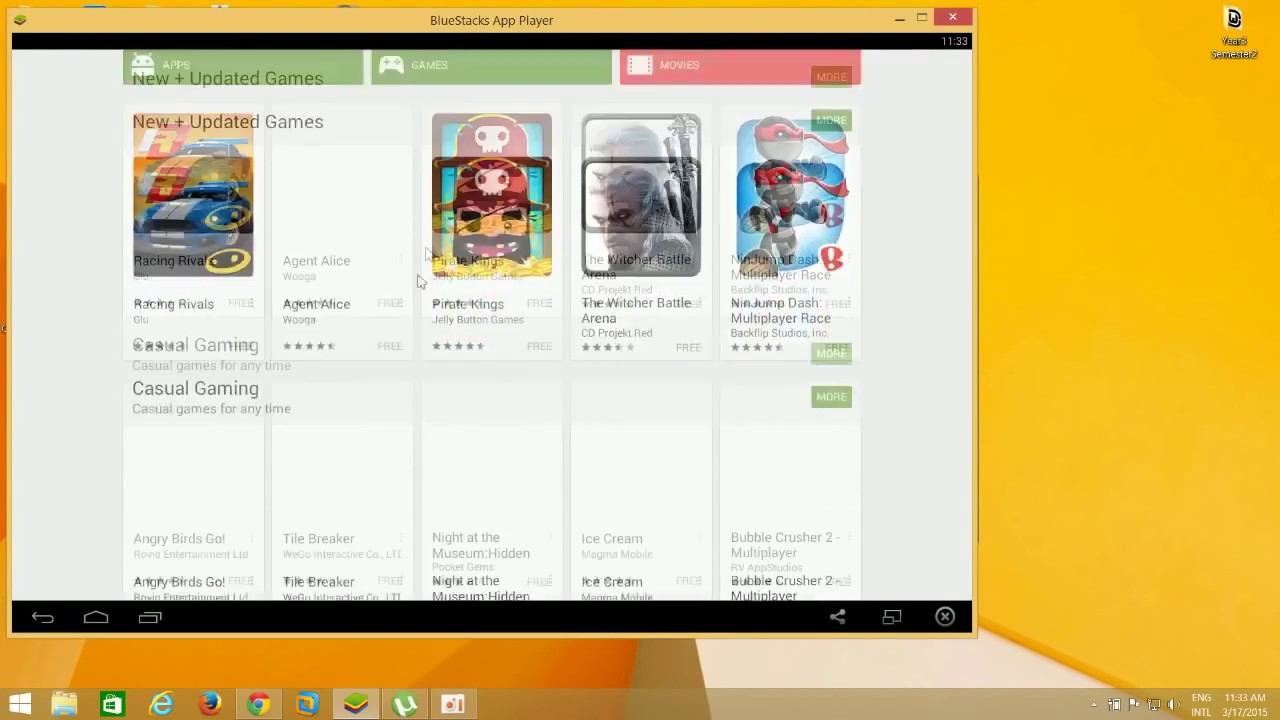Launch Internet Explorer from the taskbar
This screenshot has width=1280, height=720.
point(161,704)
